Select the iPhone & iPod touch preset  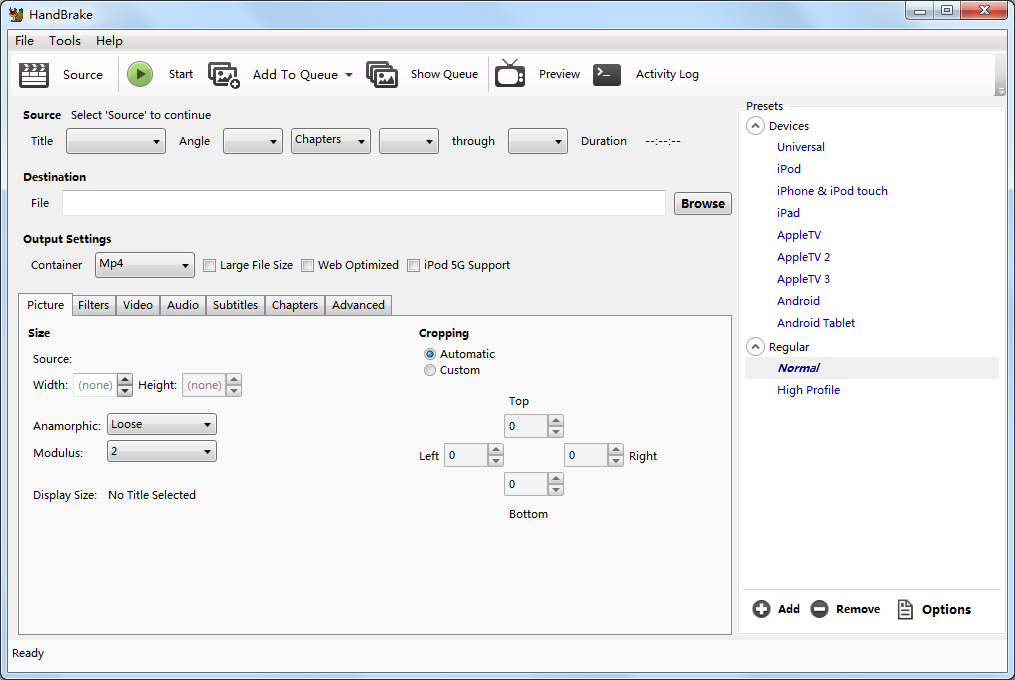[x=832, y=191]
